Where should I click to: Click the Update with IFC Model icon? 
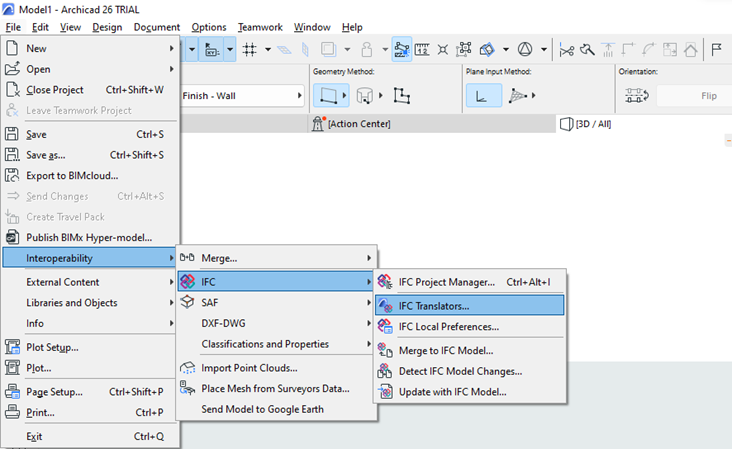tap(385, 392)
